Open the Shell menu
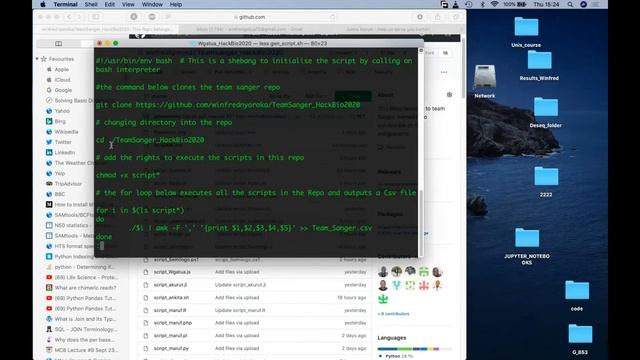Image resolution: width=640 pixels, height=360 pixels. (x=91, y=4)
